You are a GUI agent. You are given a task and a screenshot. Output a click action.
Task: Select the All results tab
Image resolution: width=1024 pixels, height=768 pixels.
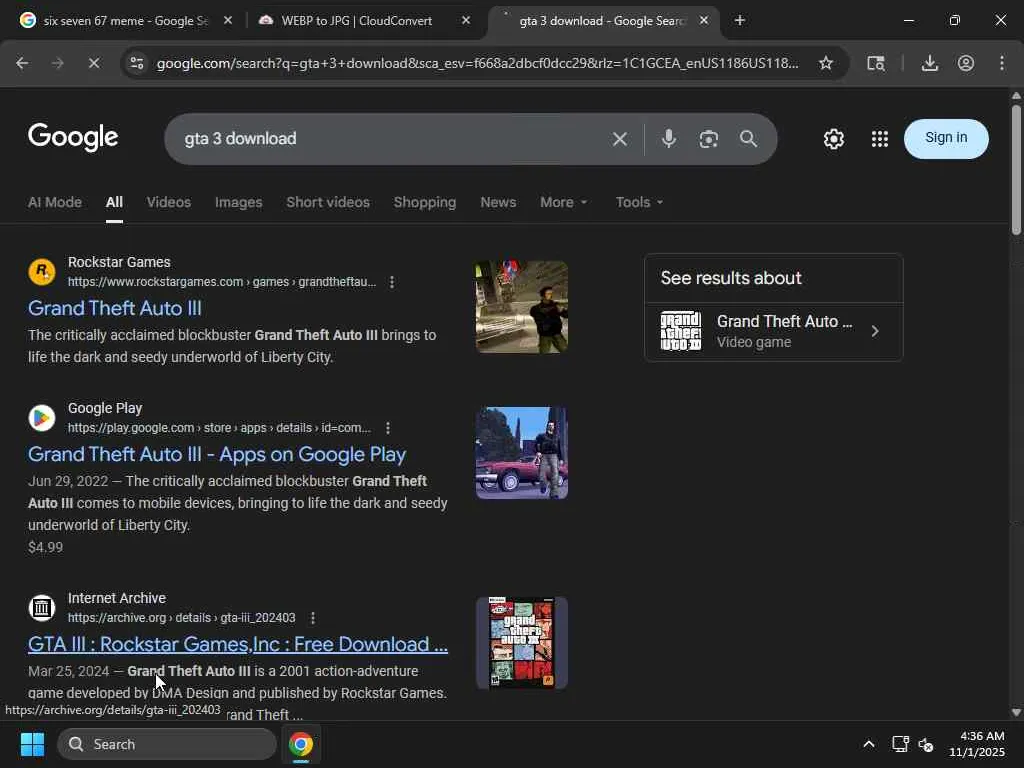click(114, 202)
